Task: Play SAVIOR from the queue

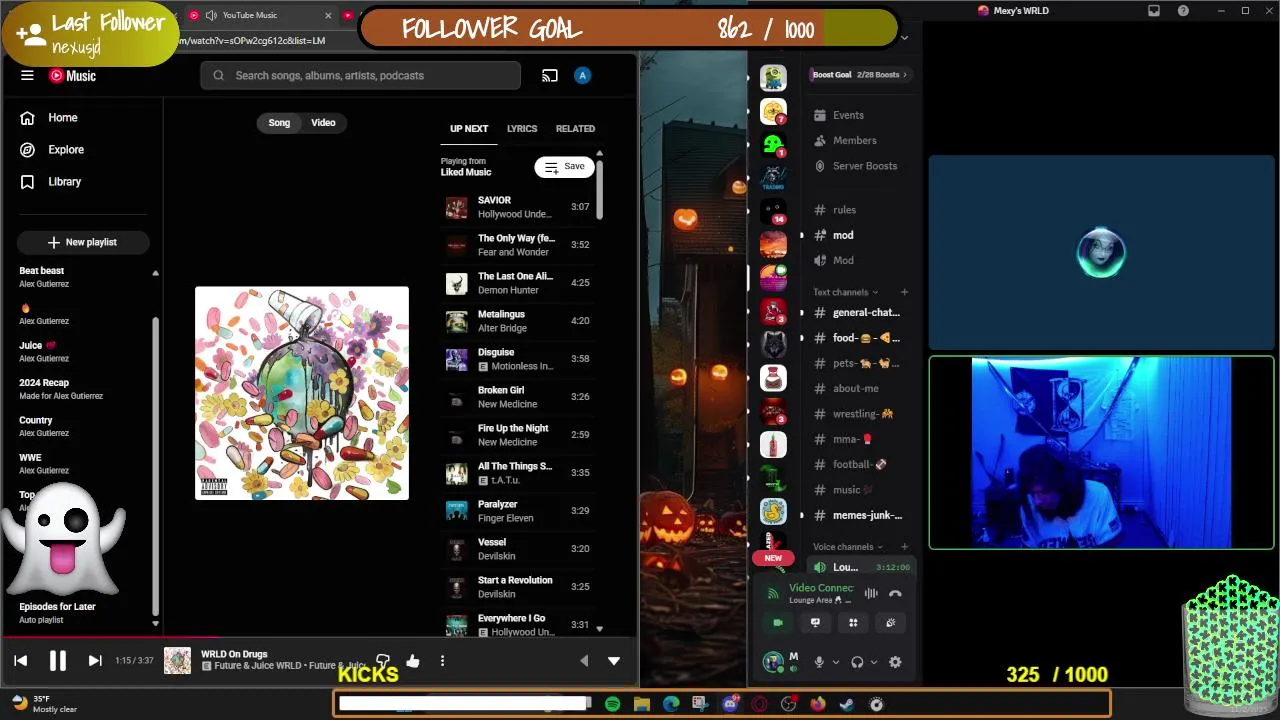Action: coord(518,207)
